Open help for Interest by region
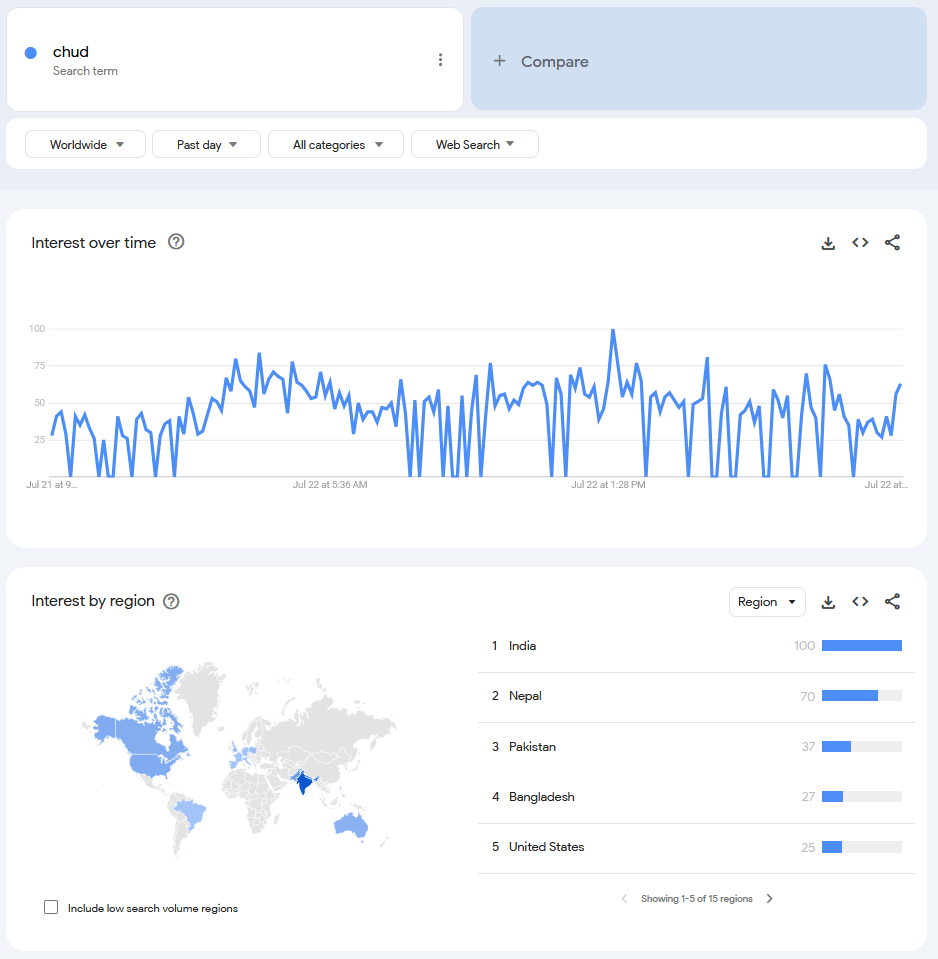The width and height of the screenshot is (938, 959). tap(171, 601)
